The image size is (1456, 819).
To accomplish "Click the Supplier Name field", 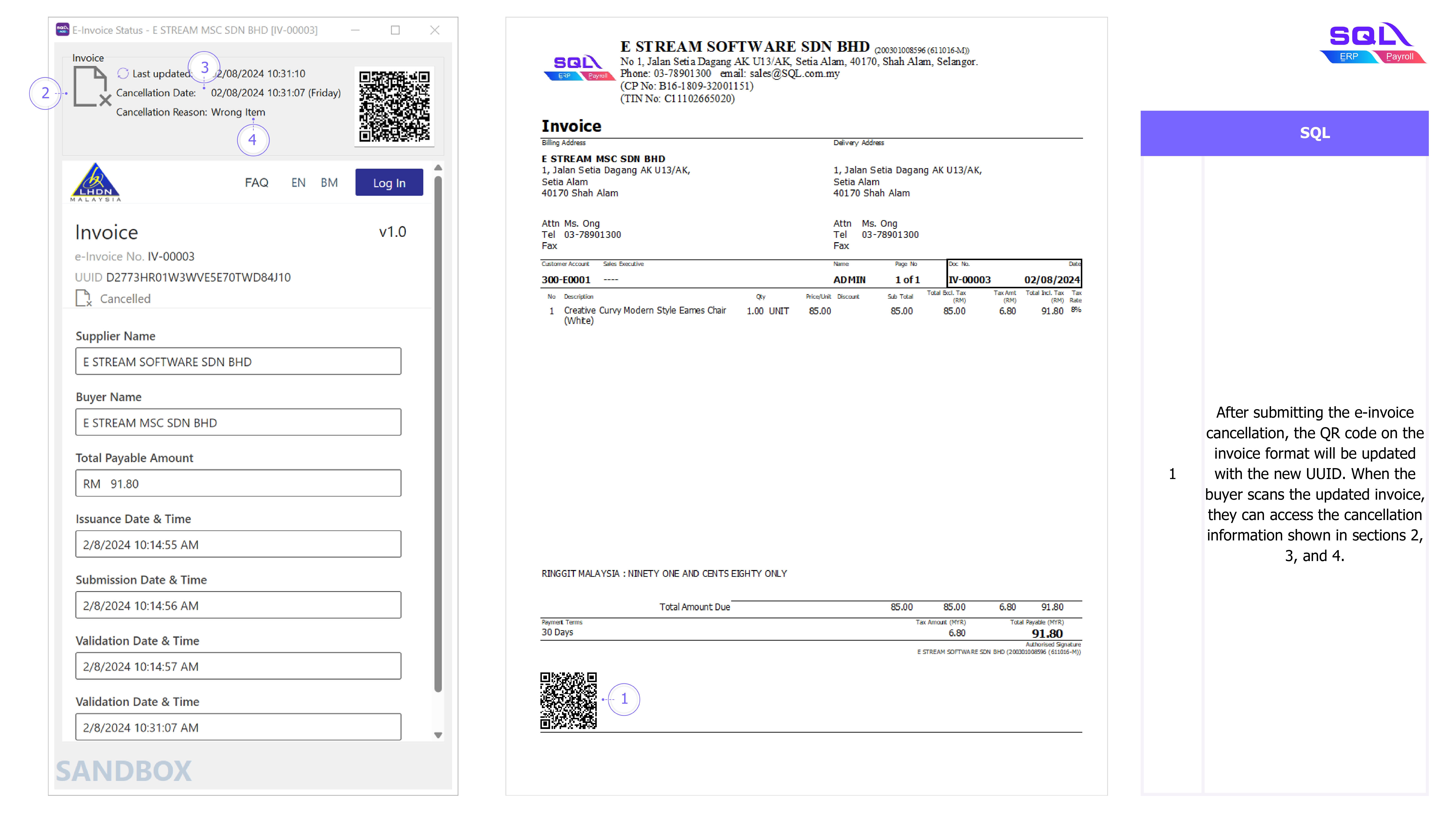I will (x=238, y=361).
